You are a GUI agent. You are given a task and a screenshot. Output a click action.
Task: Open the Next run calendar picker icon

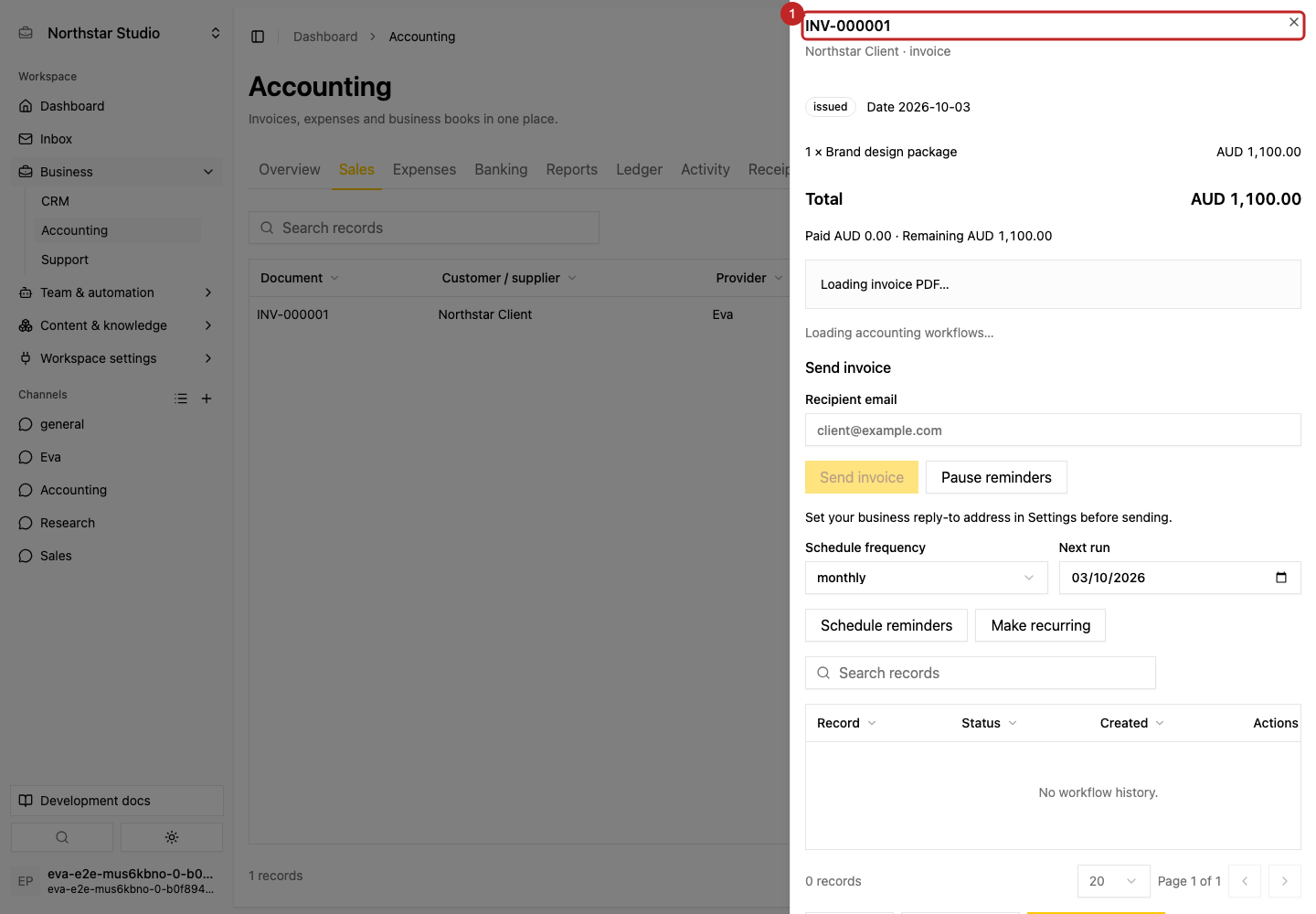coord(1281,578)
